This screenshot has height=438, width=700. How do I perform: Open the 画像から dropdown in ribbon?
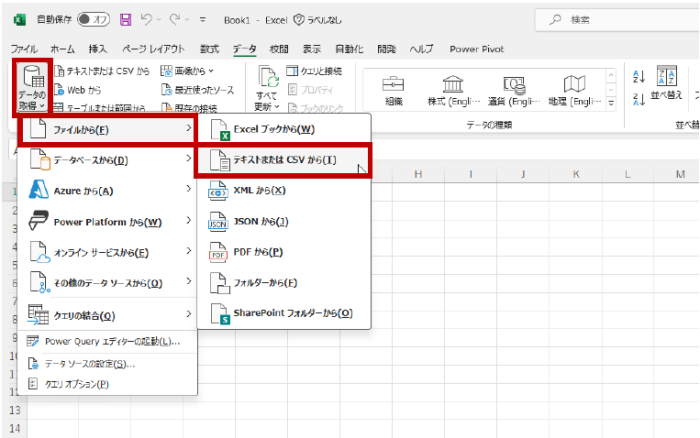pyautogui.click(x=187, y=71)
